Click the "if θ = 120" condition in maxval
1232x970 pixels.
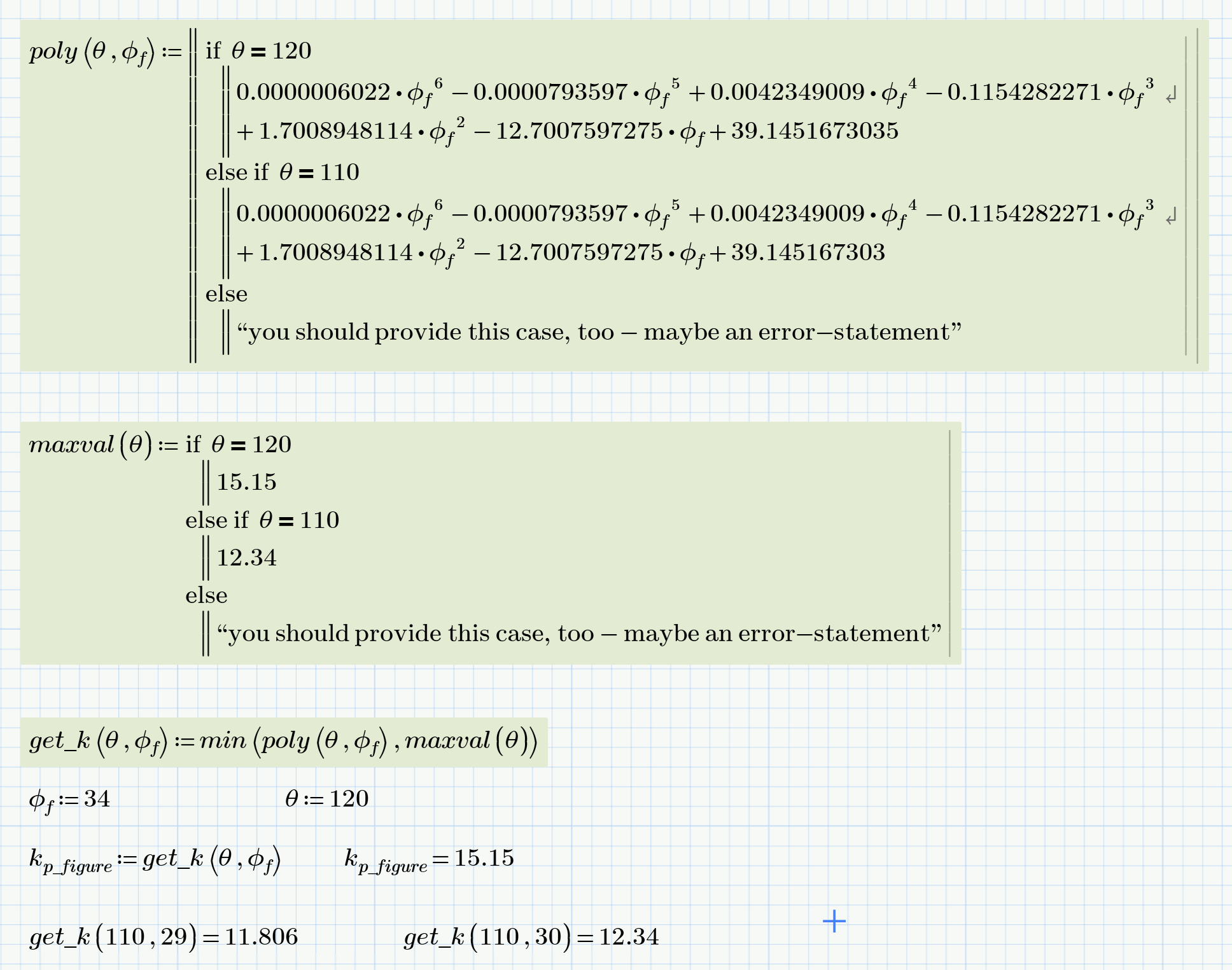coord(239,444)
